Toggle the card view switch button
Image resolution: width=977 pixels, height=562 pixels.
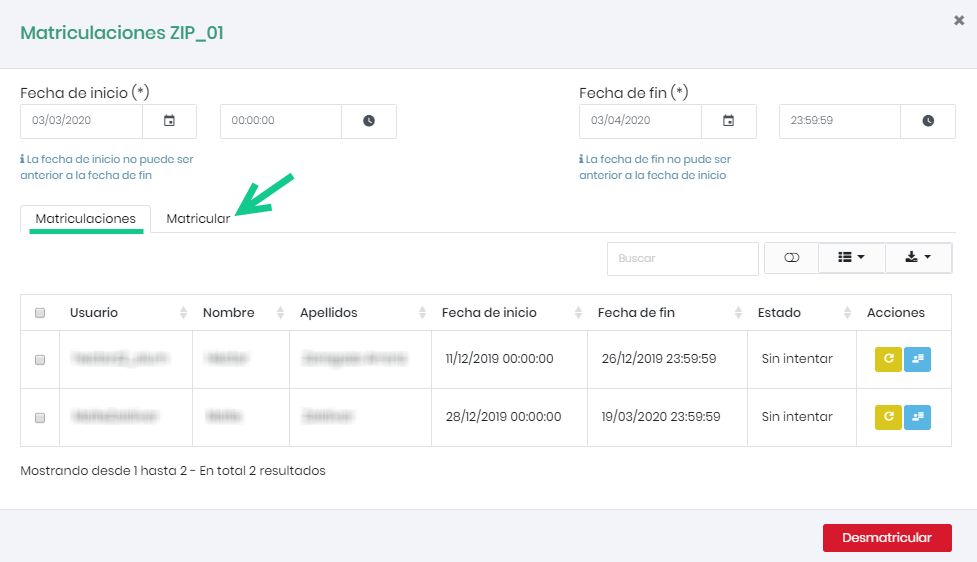(x=792, y=258)
